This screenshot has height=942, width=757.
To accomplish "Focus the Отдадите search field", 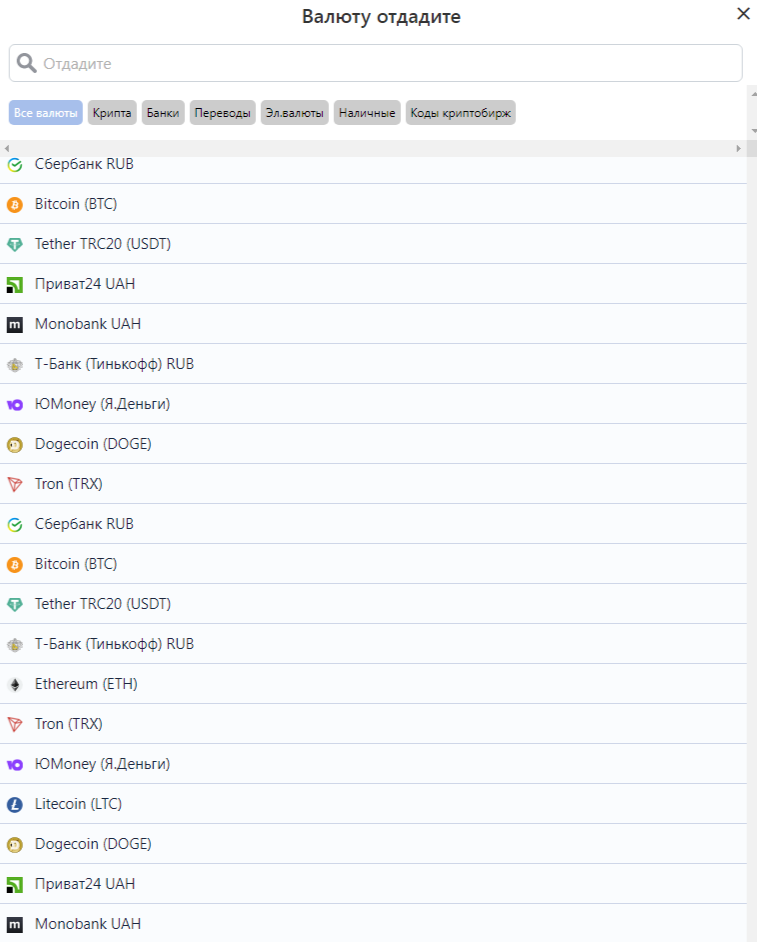I will [x=375, y=63].
